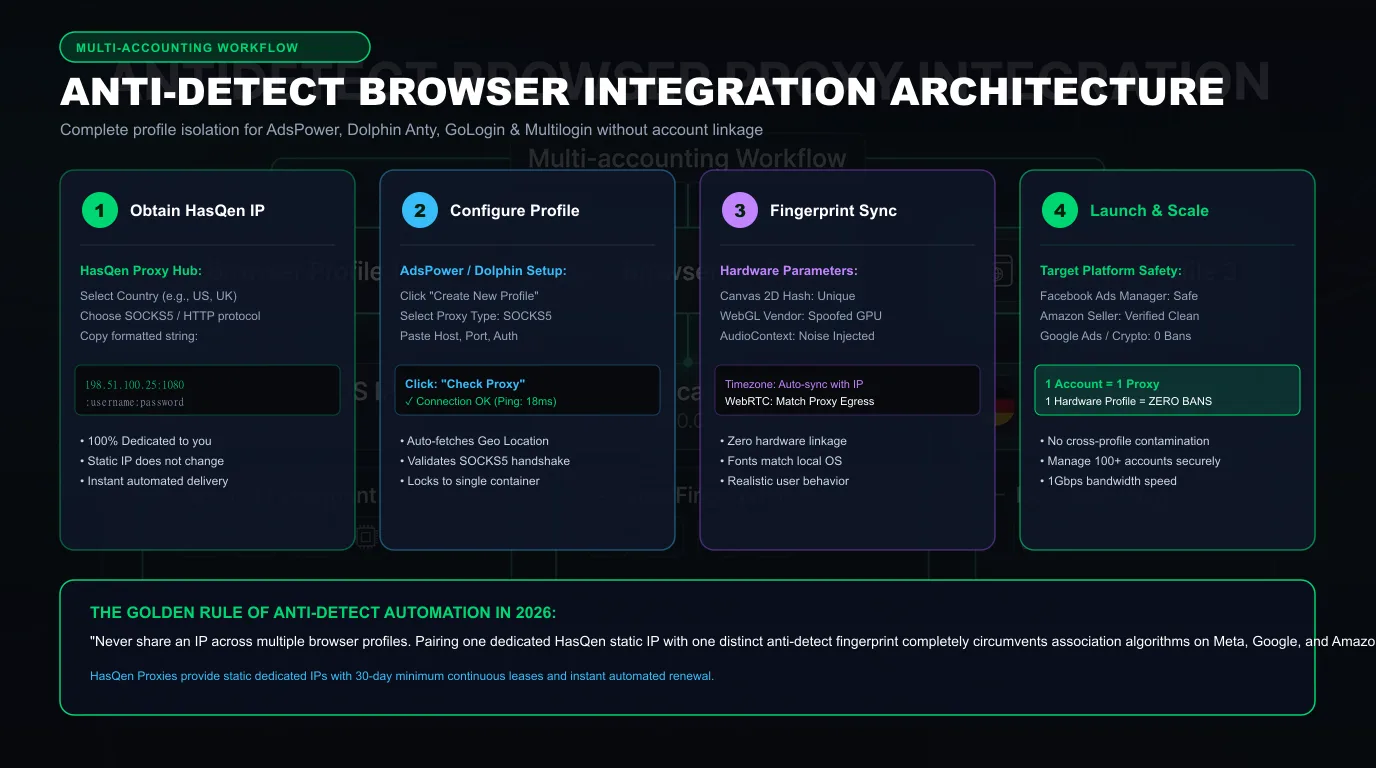The image size is (1376, 768).
Task: Click 'Fonts match local OS' bullet
Action: coord(779,461)
